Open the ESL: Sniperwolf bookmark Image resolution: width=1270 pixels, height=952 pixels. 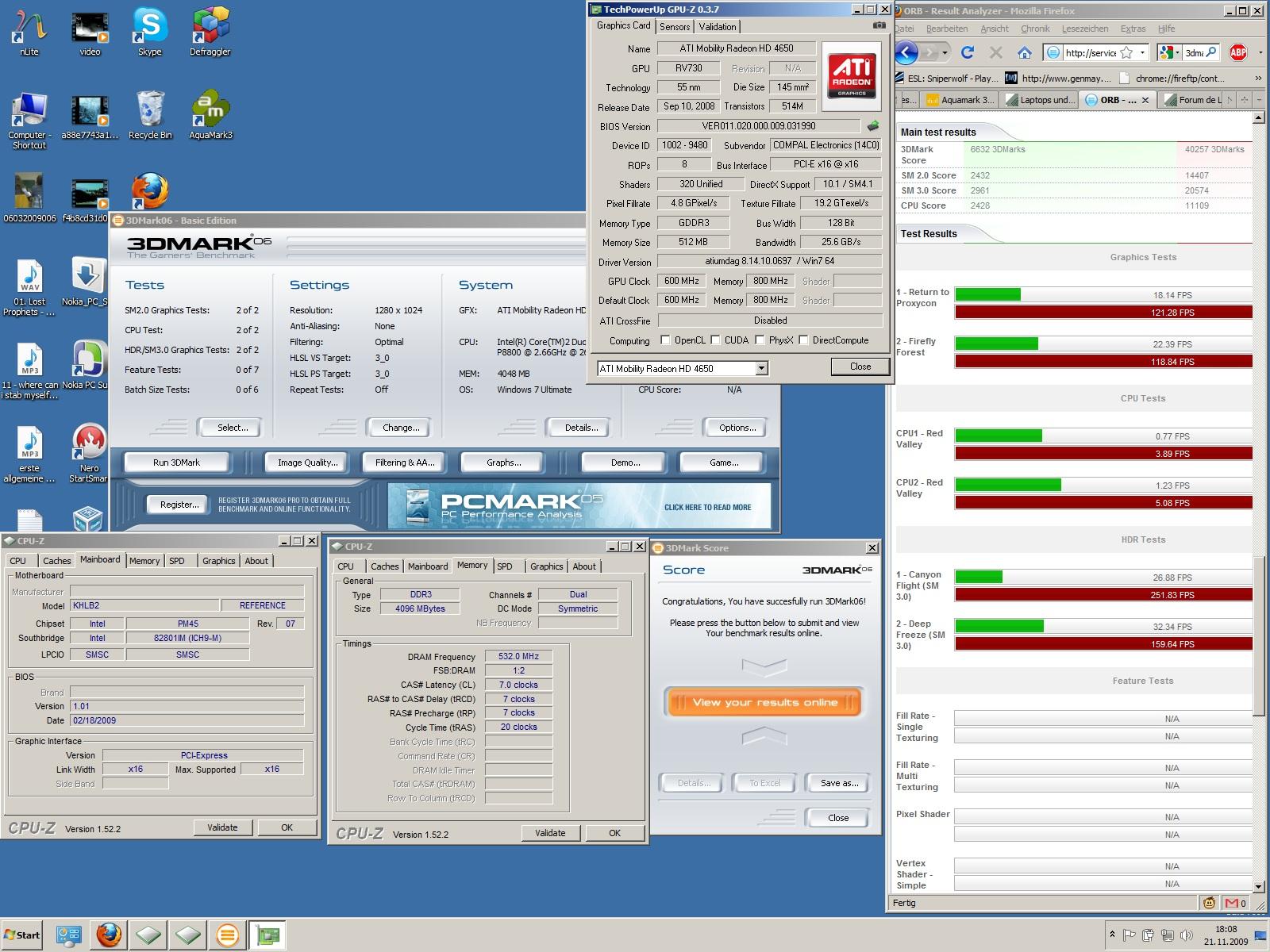946,78
